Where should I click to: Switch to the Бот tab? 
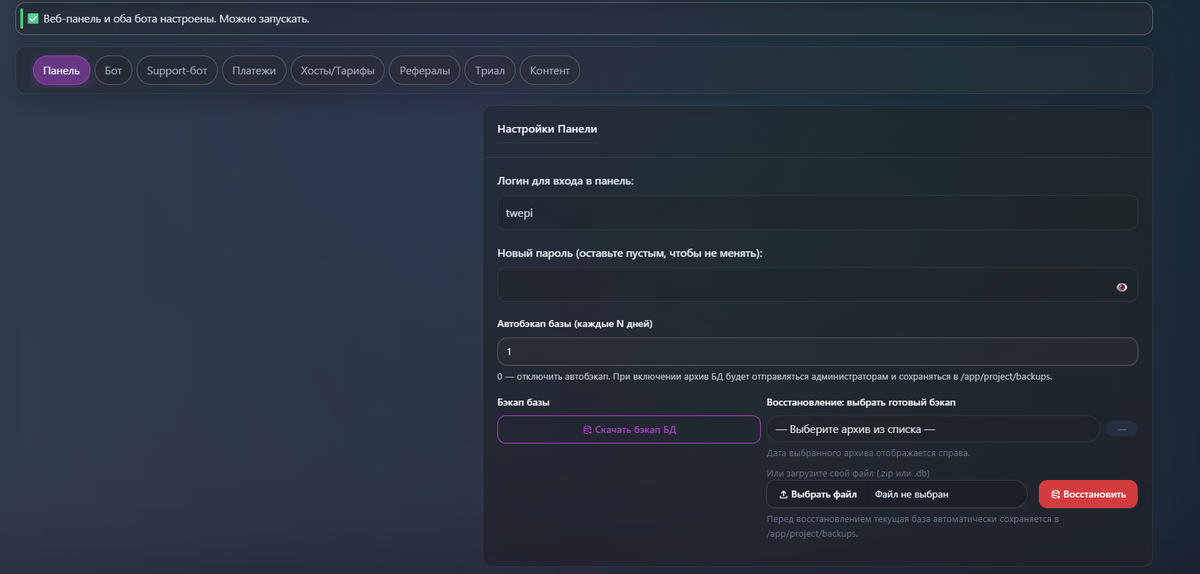[x=114, y=71]
